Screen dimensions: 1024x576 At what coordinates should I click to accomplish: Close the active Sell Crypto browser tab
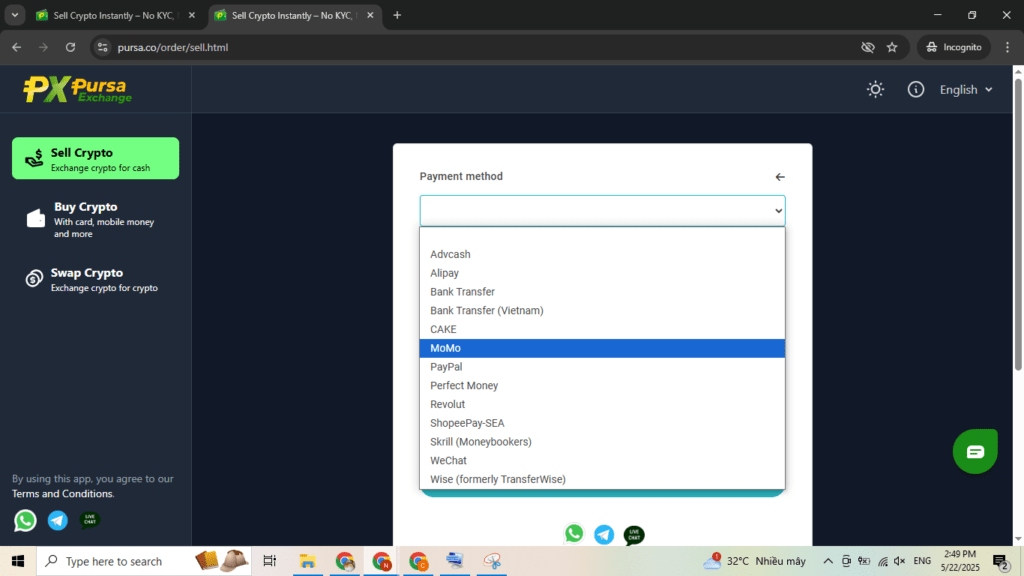coord(370,15)
